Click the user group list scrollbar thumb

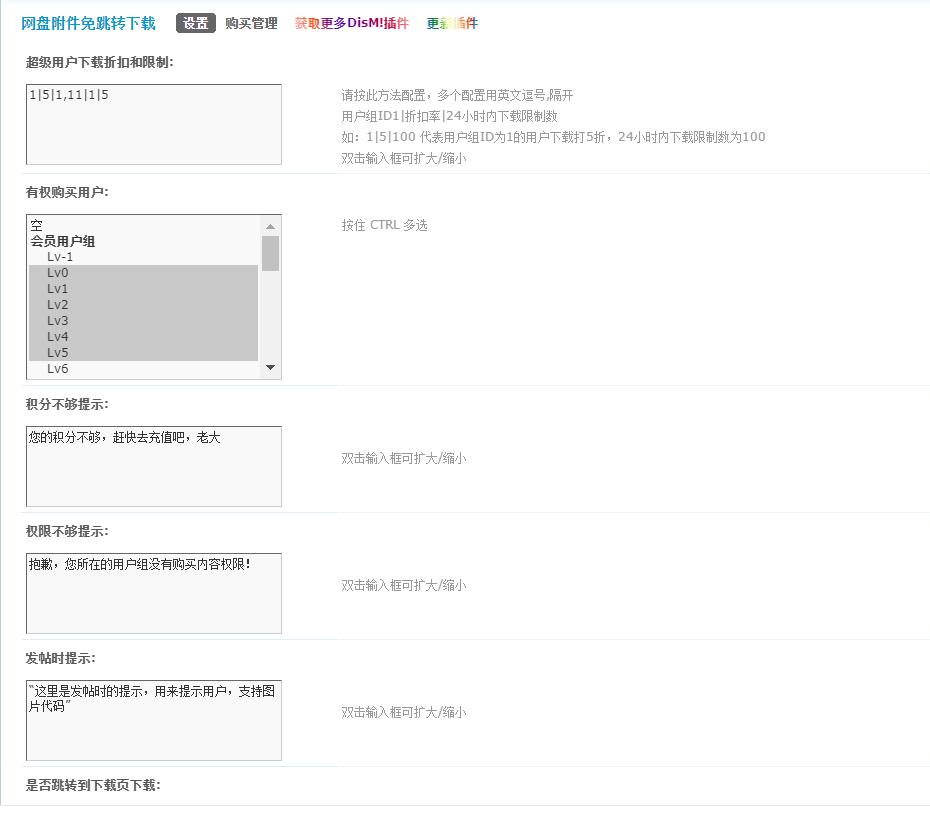270,253
